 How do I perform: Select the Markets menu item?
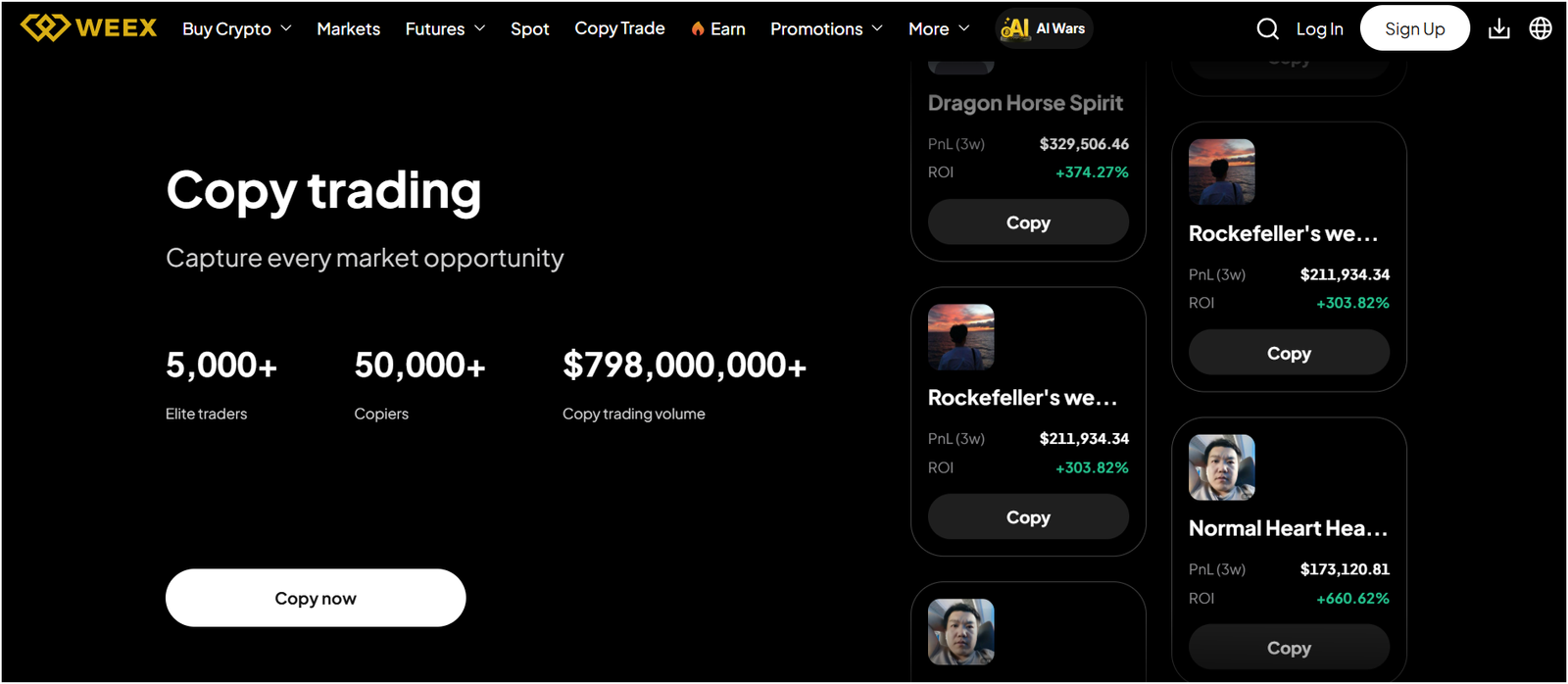(348, 28)
